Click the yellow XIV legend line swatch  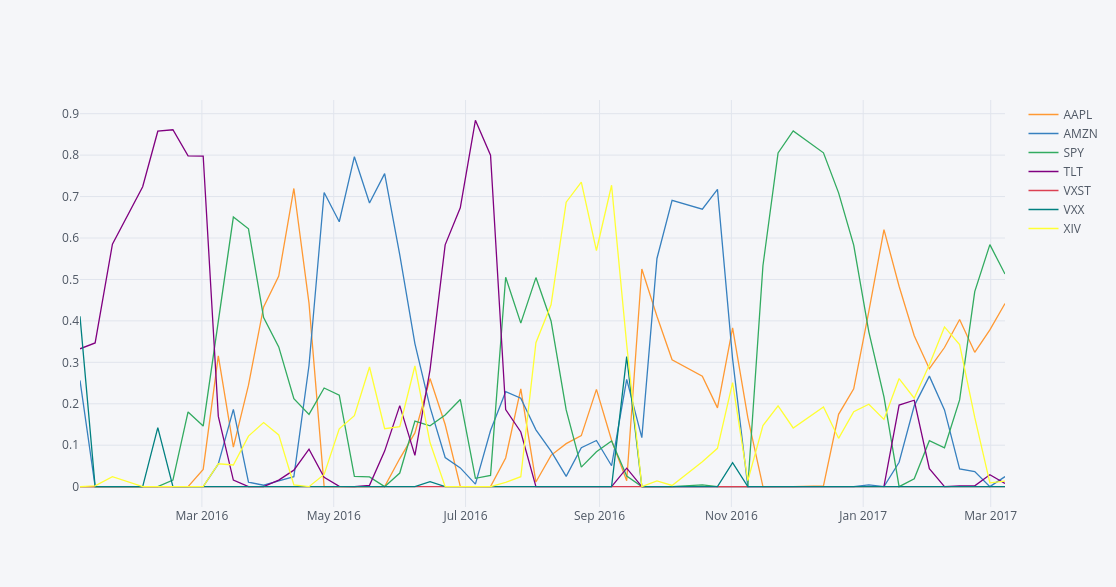(x=1043, y=228)
